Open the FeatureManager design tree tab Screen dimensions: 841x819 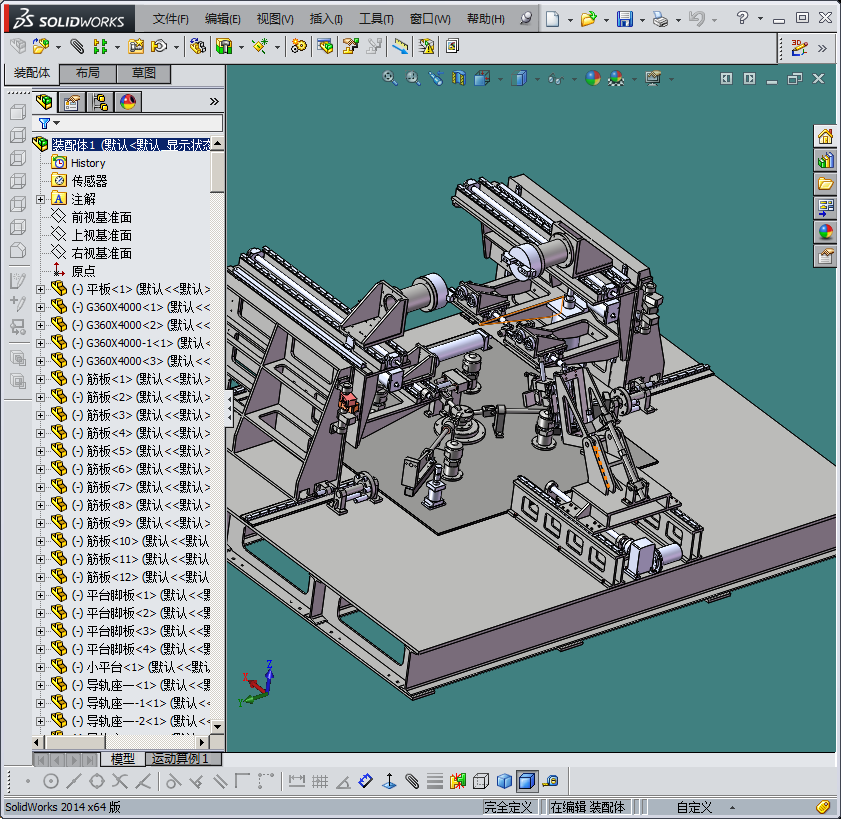[x=45, y=102]
